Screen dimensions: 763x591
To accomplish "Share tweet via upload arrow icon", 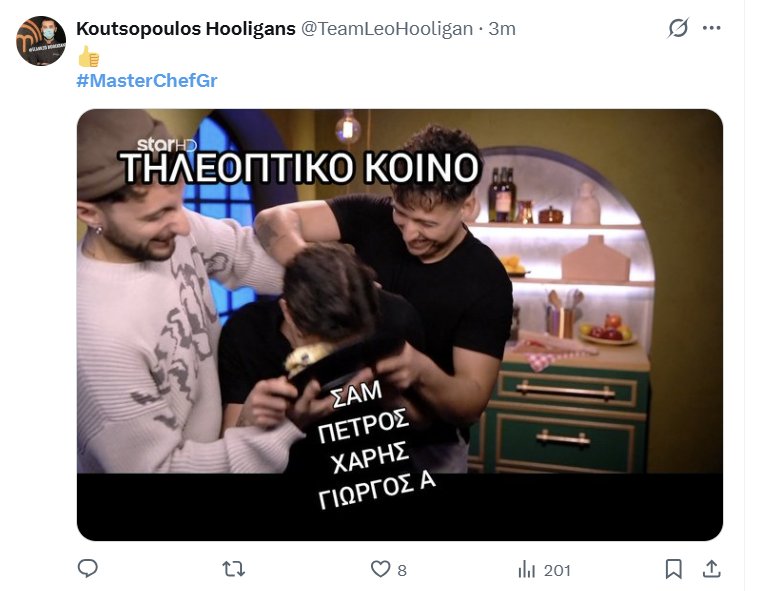I will pos(711,568).
